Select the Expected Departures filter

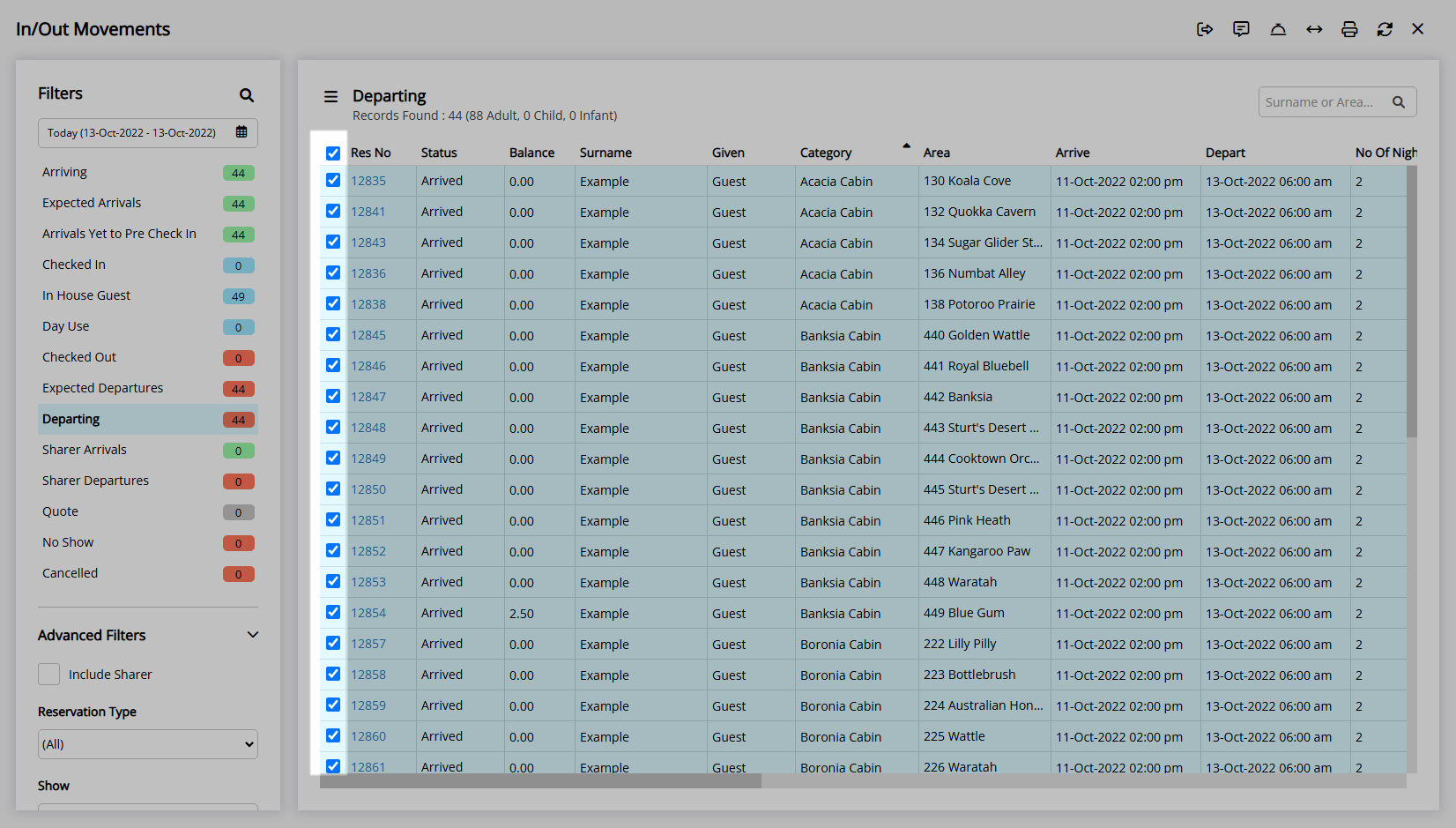[148, 388]
